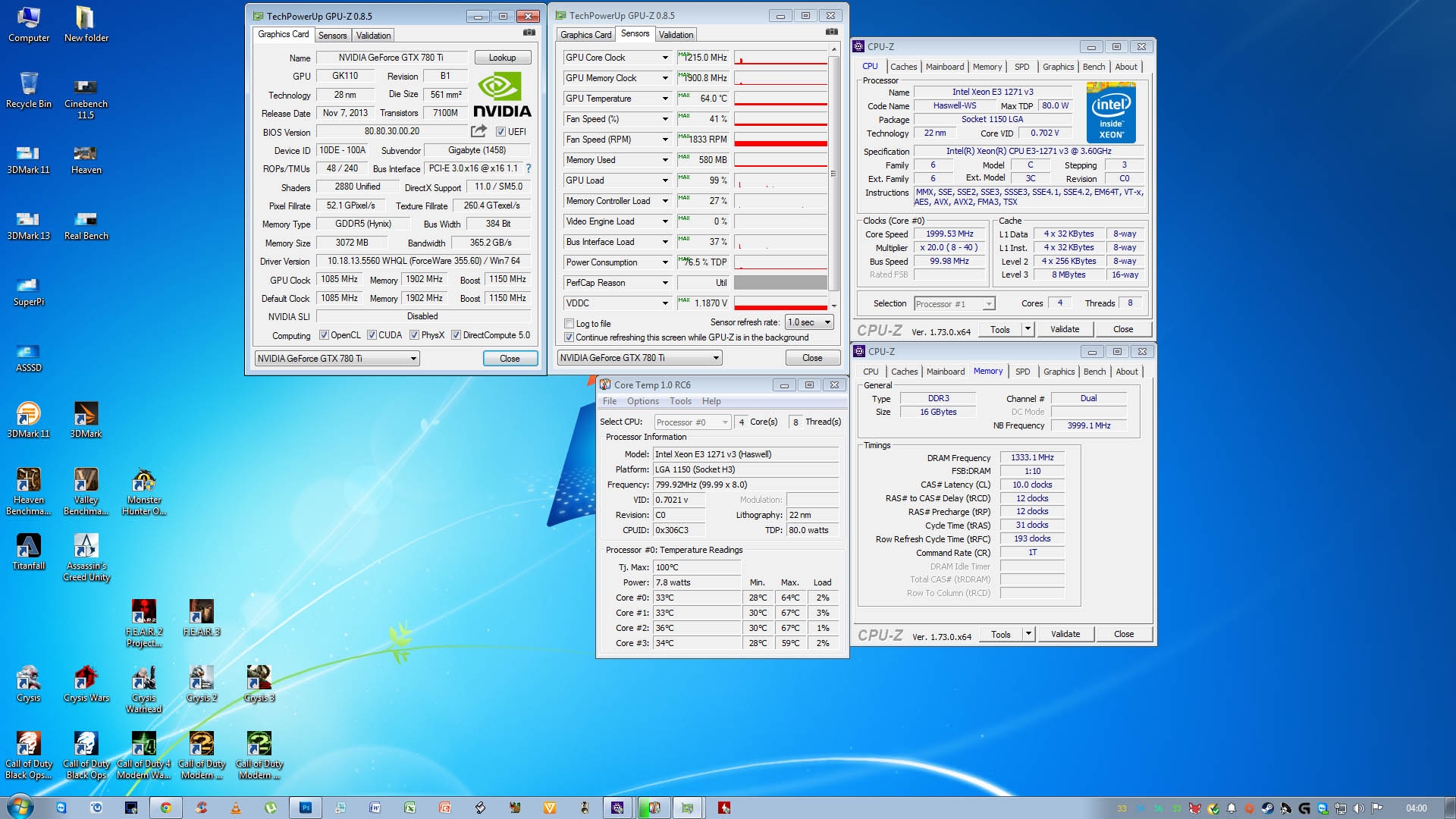Open GPU Core Clock sensor dropdown
This screenshot has height=819, width=1456.
coord(665,58)
